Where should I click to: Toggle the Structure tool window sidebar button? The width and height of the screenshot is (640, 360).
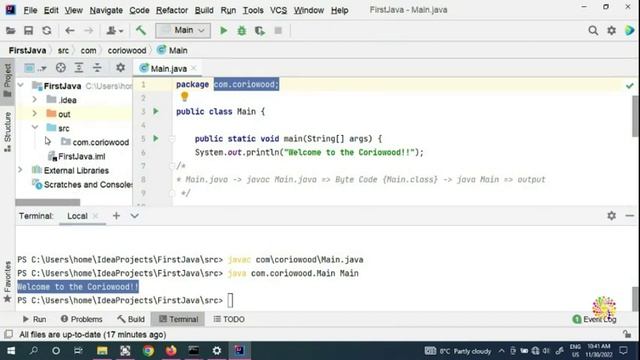point(7,132)
